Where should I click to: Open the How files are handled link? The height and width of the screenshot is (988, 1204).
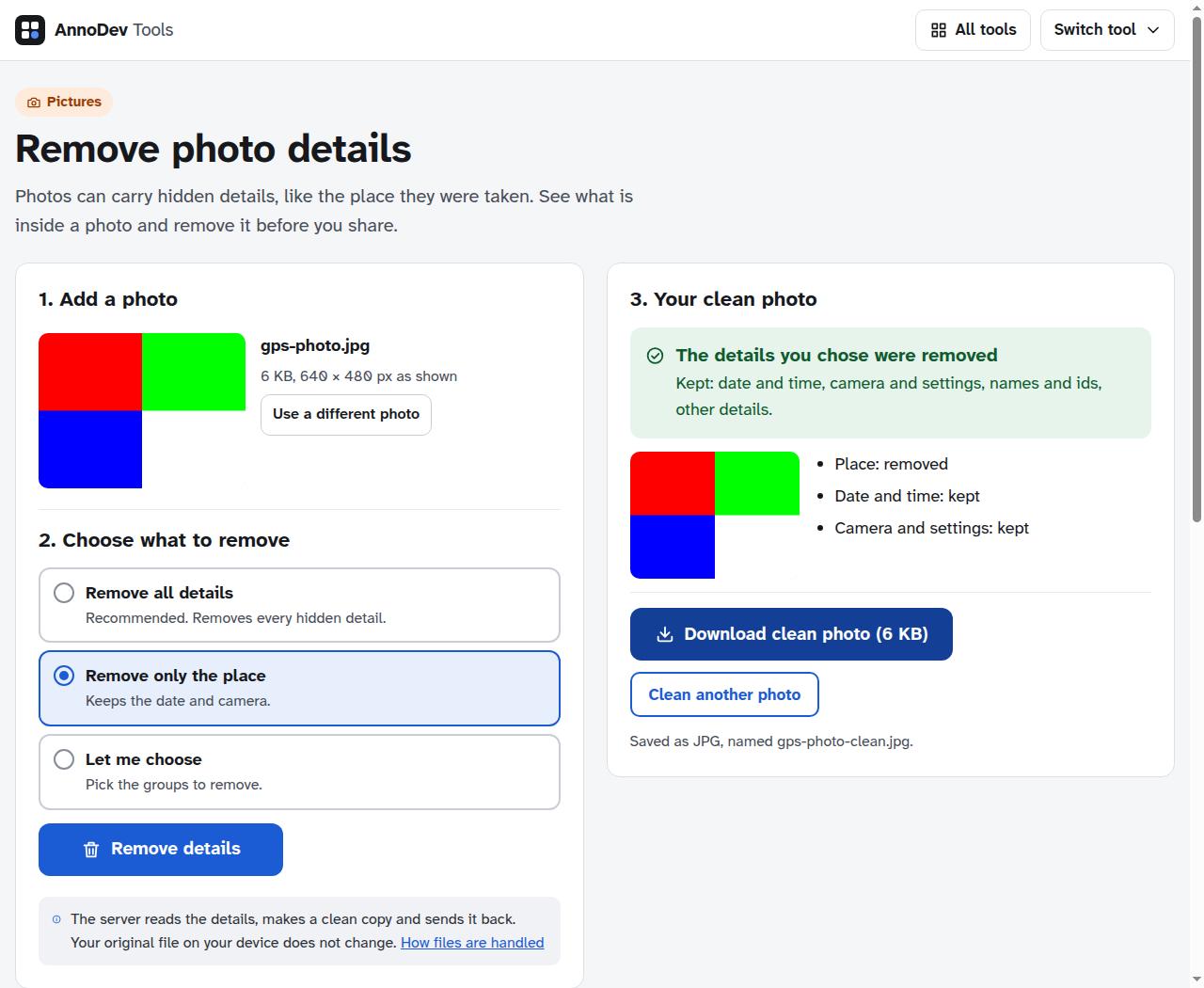[472, 943]
